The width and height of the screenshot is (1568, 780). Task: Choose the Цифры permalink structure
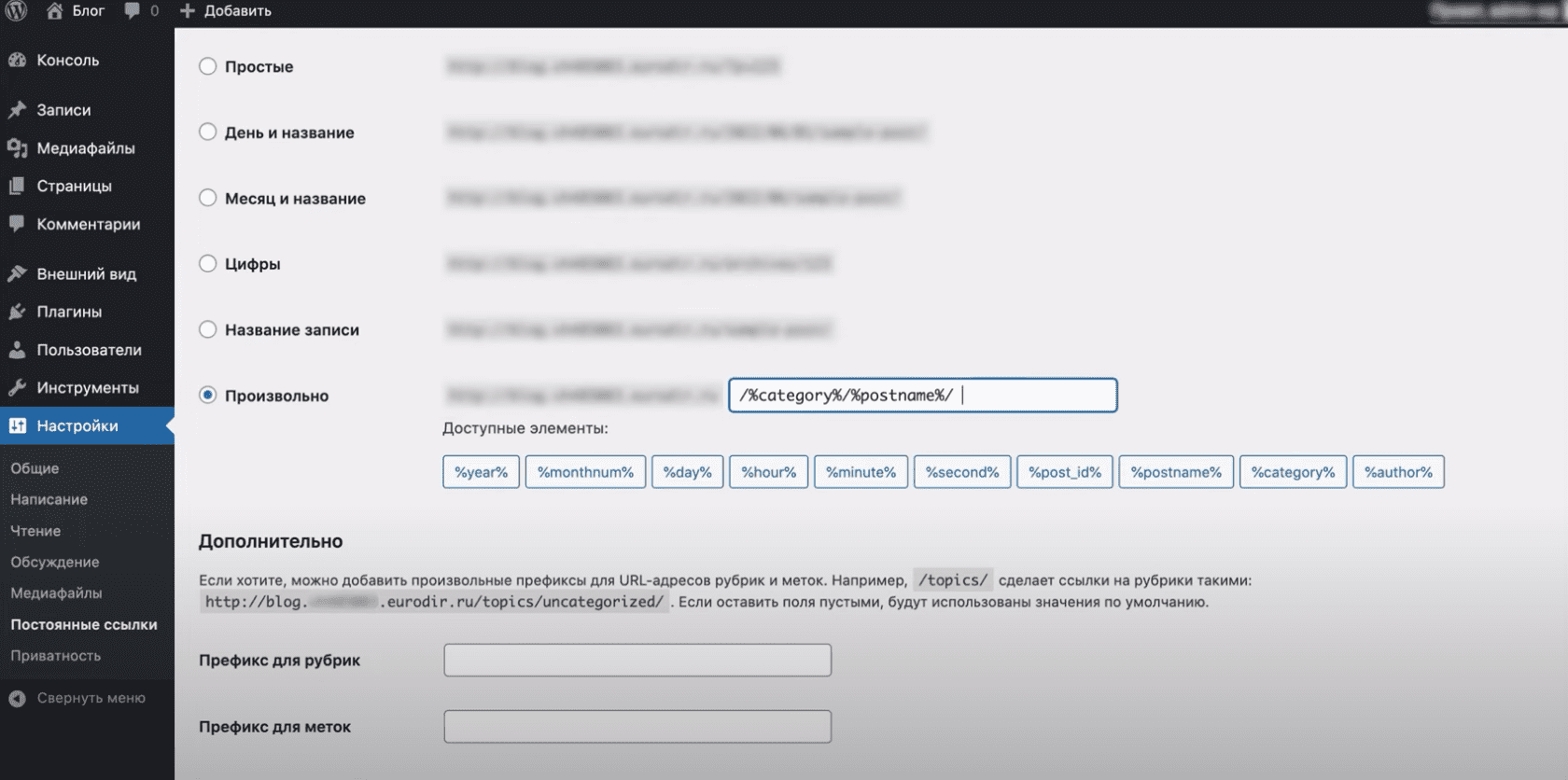[x=207, y=263]
